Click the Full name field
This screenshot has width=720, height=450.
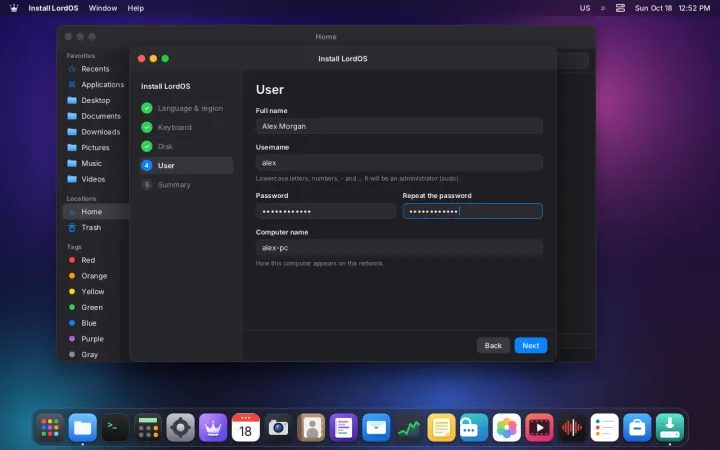coord(399,126)
